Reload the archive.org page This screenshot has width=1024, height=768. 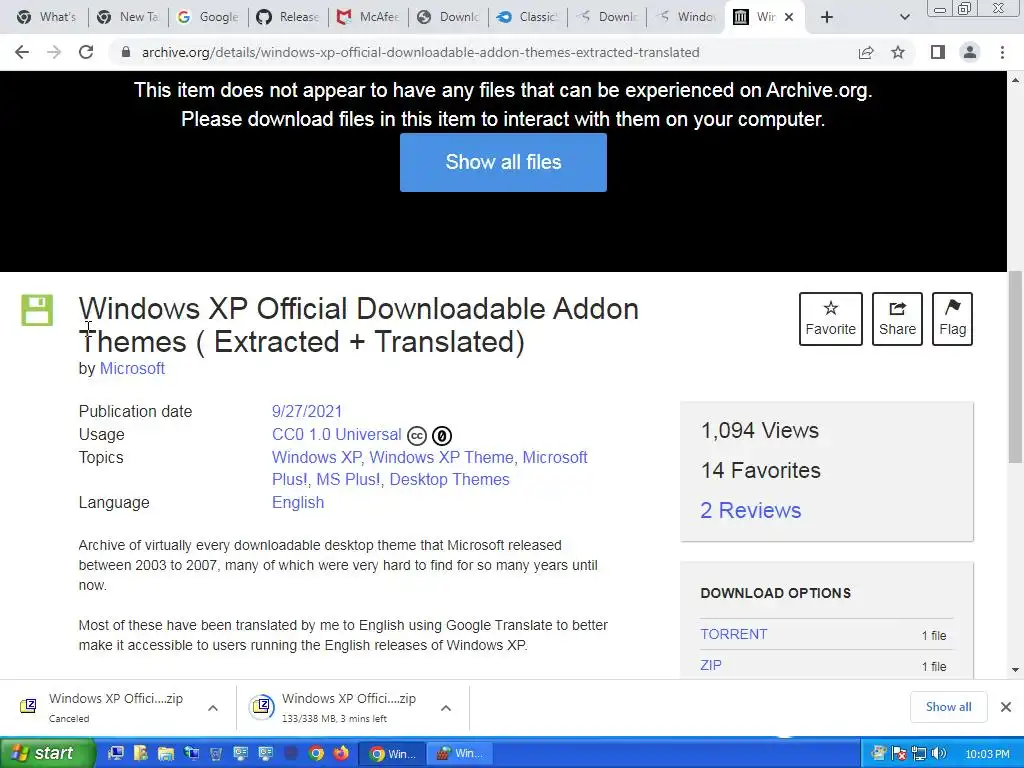pyautogui.click(x=86, y=52)
